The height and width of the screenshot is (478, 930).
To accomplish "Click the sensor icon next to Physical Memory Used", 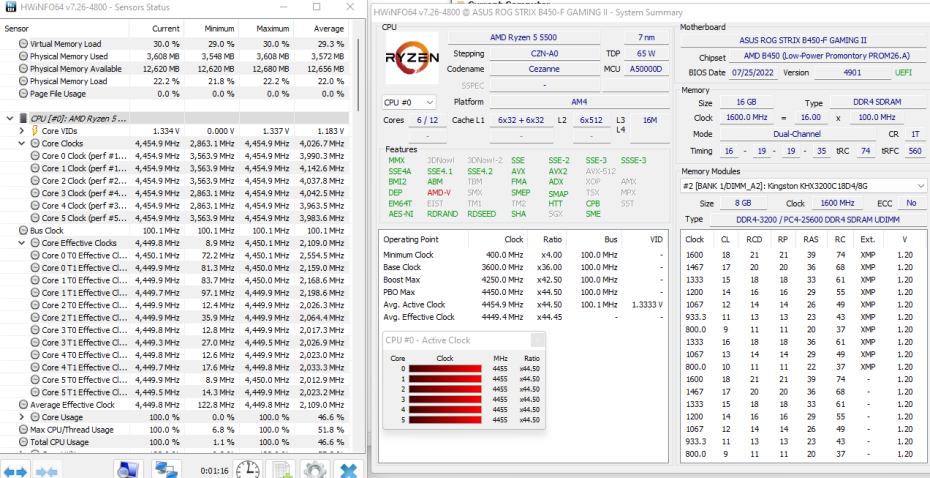I will pyautogui.click(x=23, y=56).
